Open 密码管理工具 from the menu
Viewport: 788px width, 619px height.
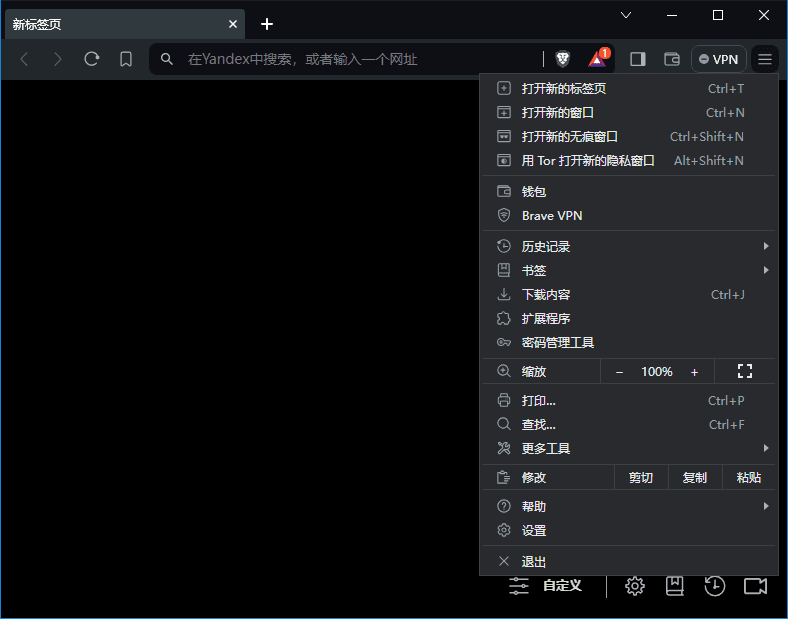558,342
